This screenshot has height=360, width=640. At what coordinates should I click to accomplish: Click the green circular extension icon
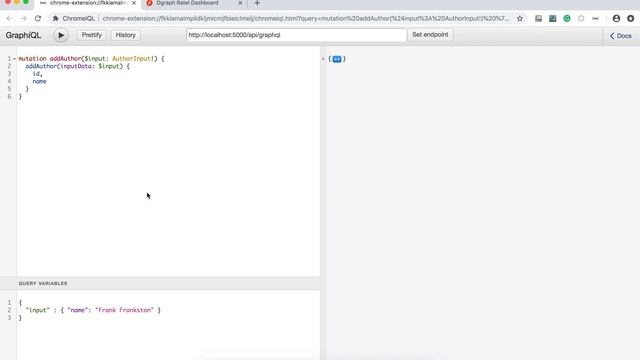click(567, 18)
